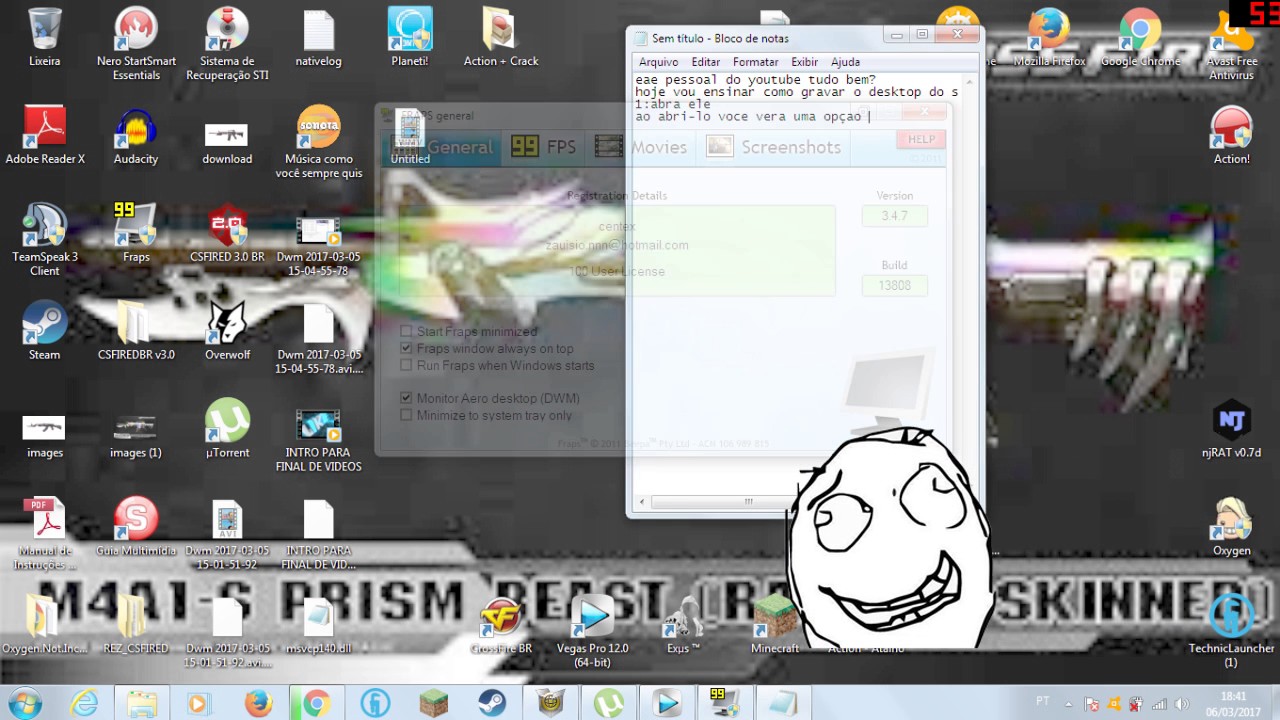Viewport: 1280px width, 720px height.
Task: Click Notepad's horizontal scrollbar
Action: [x=748, y=501]
